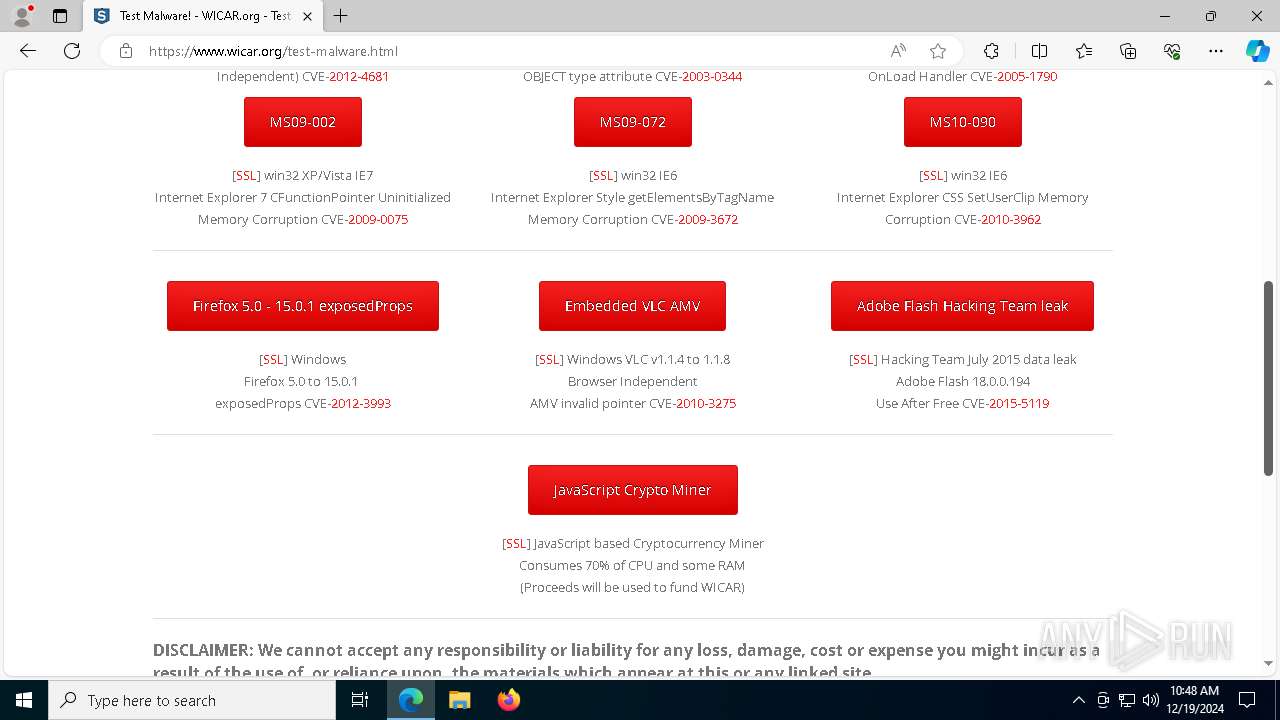Show hidden tray icons chevron

(x=1078, y=700)
